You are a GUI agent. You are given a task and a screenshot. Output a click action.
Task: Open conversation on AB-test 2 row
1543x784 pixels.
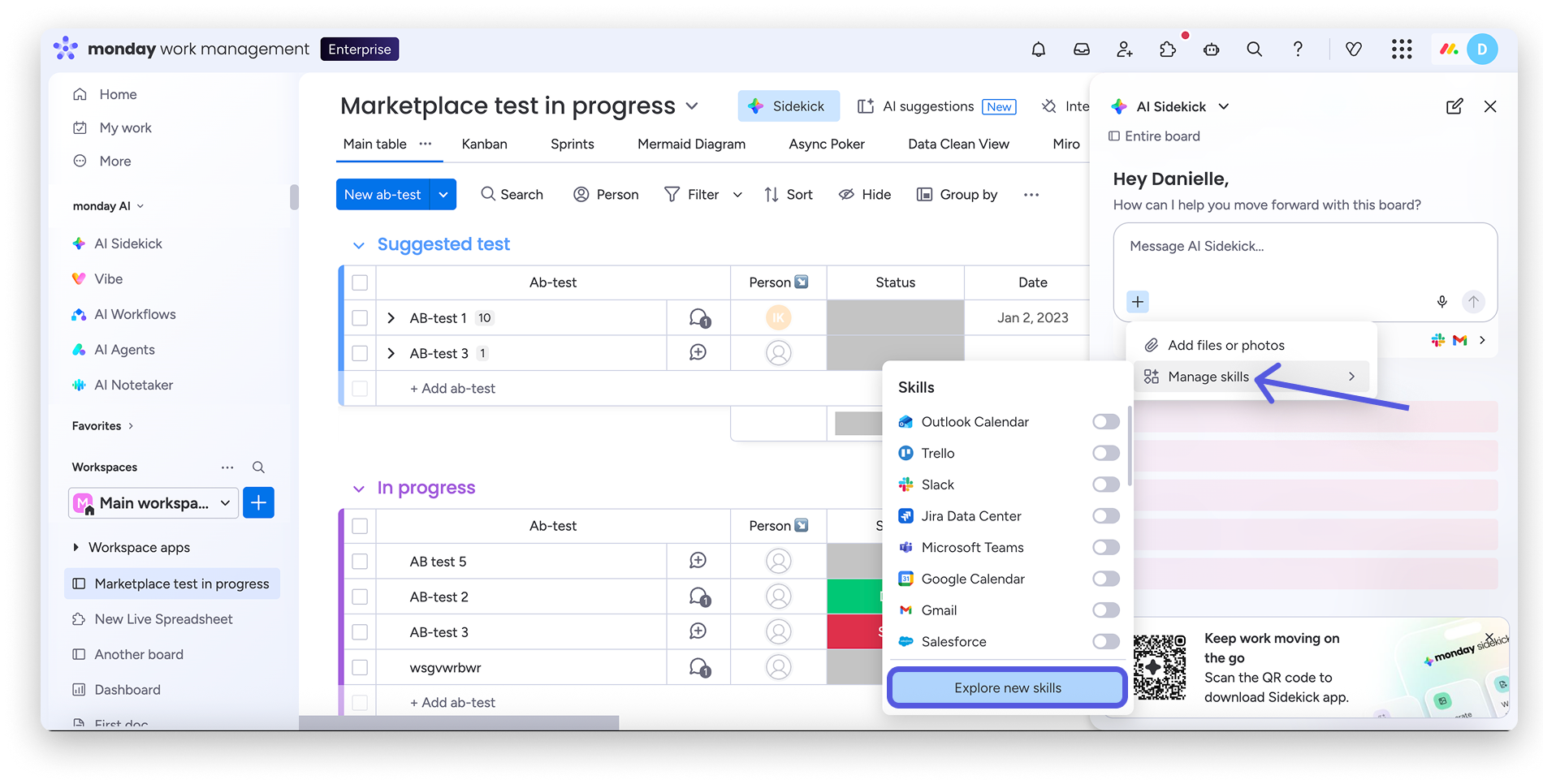(698, 597)
